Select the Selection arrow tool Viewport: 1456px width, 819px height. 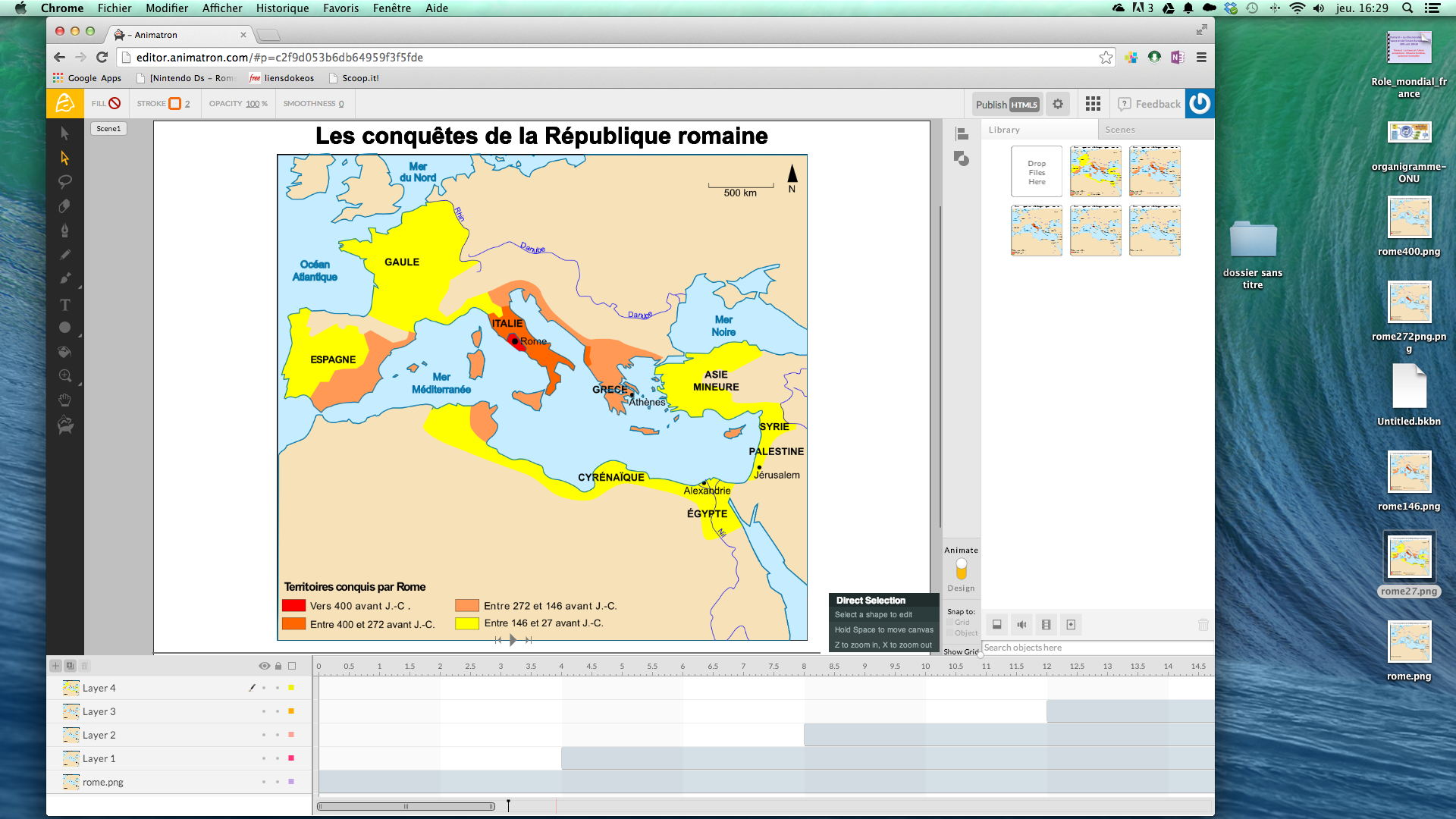click(x=64, y=133)
